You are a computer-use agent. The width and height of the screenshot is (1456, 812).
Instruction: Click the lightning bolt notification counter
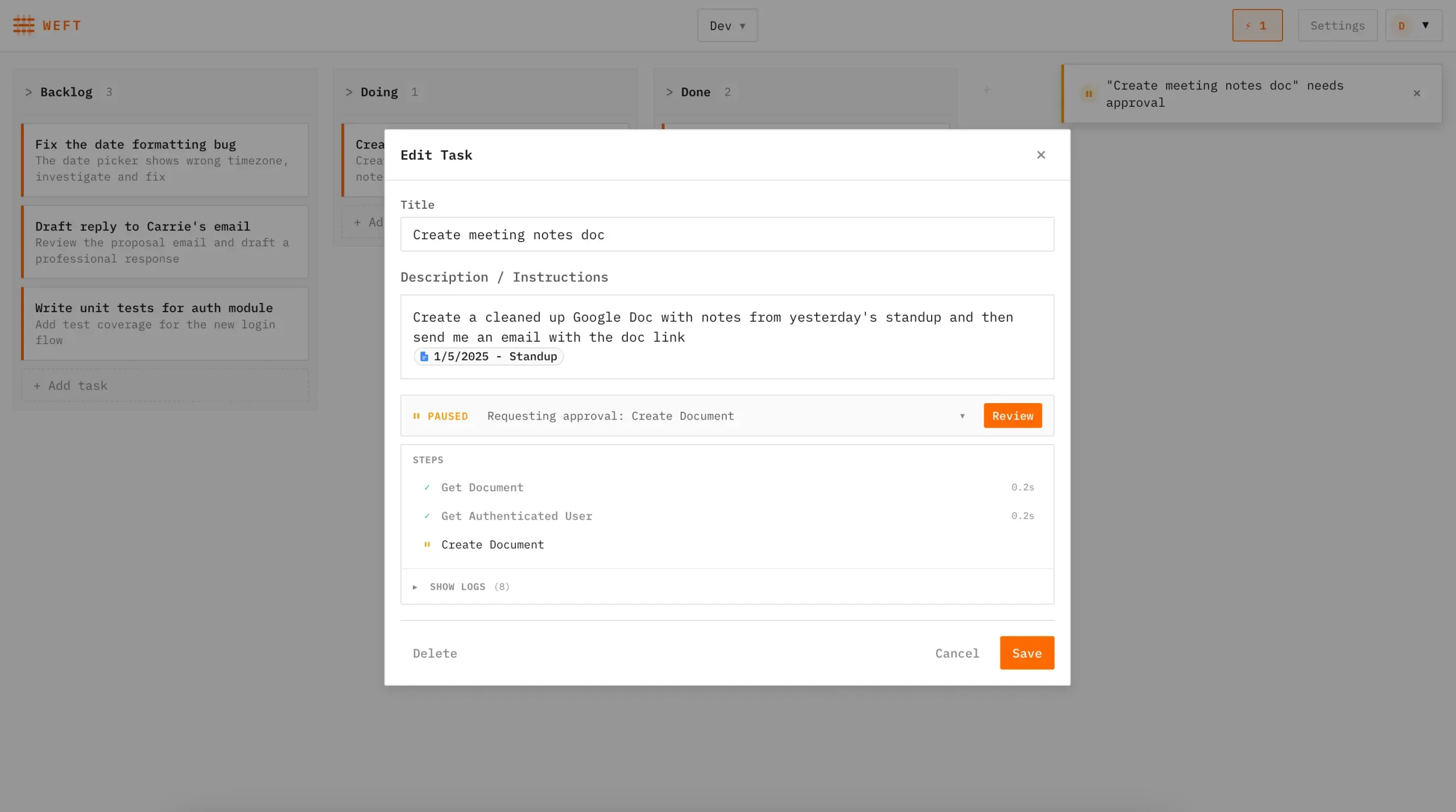click(1256, 25)
